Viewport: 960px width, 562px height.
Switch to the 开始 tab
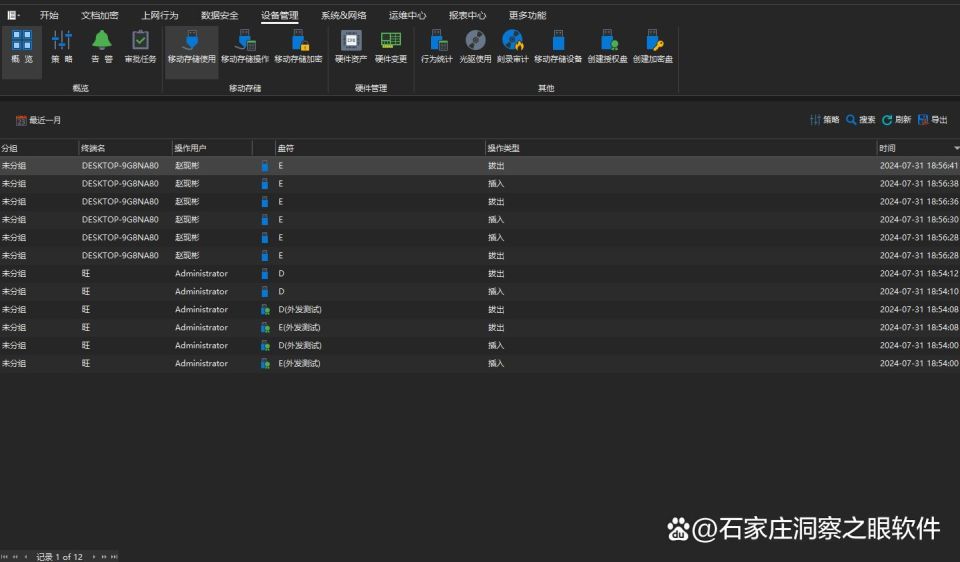49,15
